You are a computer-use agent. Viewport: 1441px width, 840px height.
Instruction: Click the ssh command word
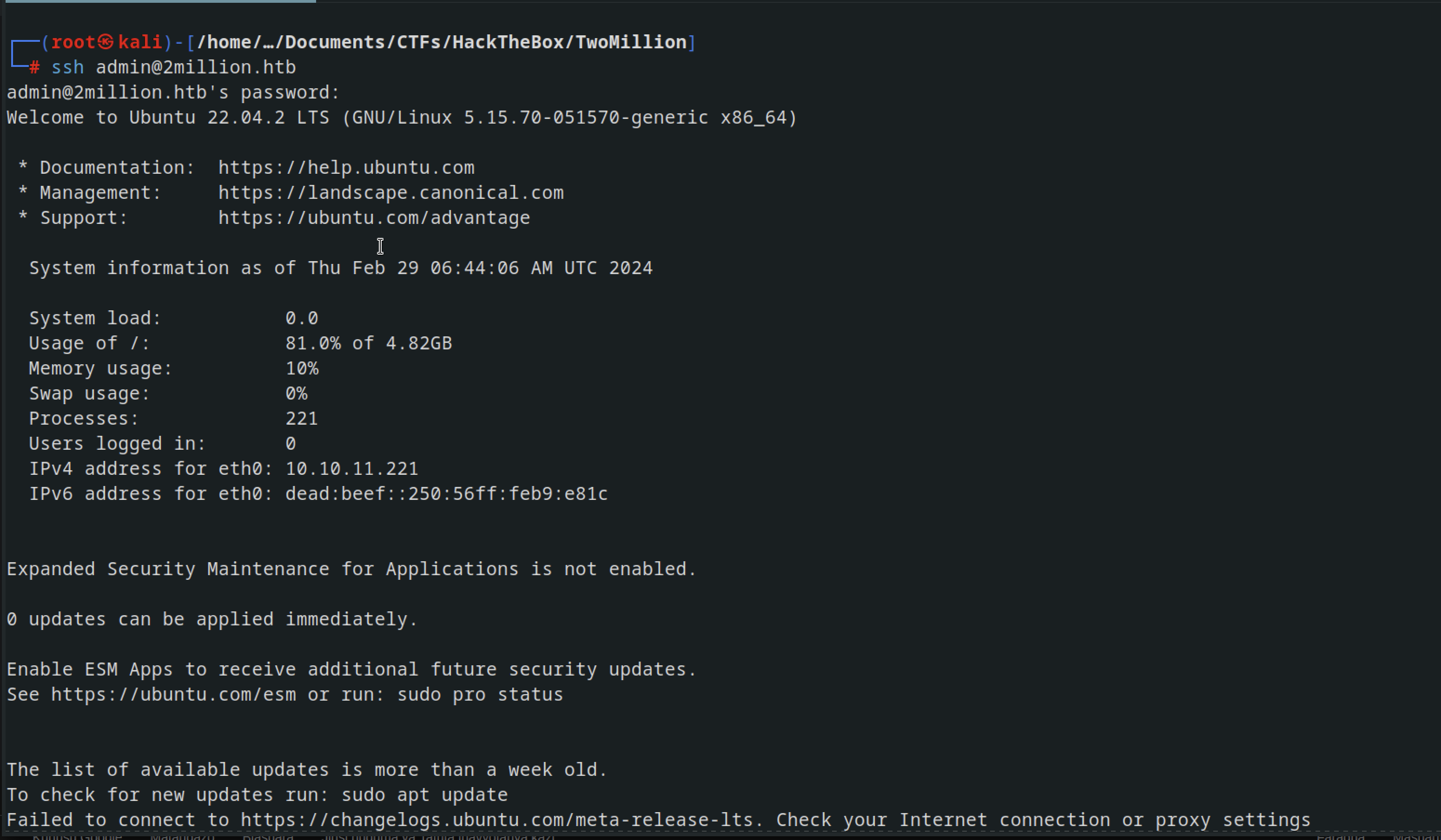(67, 67)
